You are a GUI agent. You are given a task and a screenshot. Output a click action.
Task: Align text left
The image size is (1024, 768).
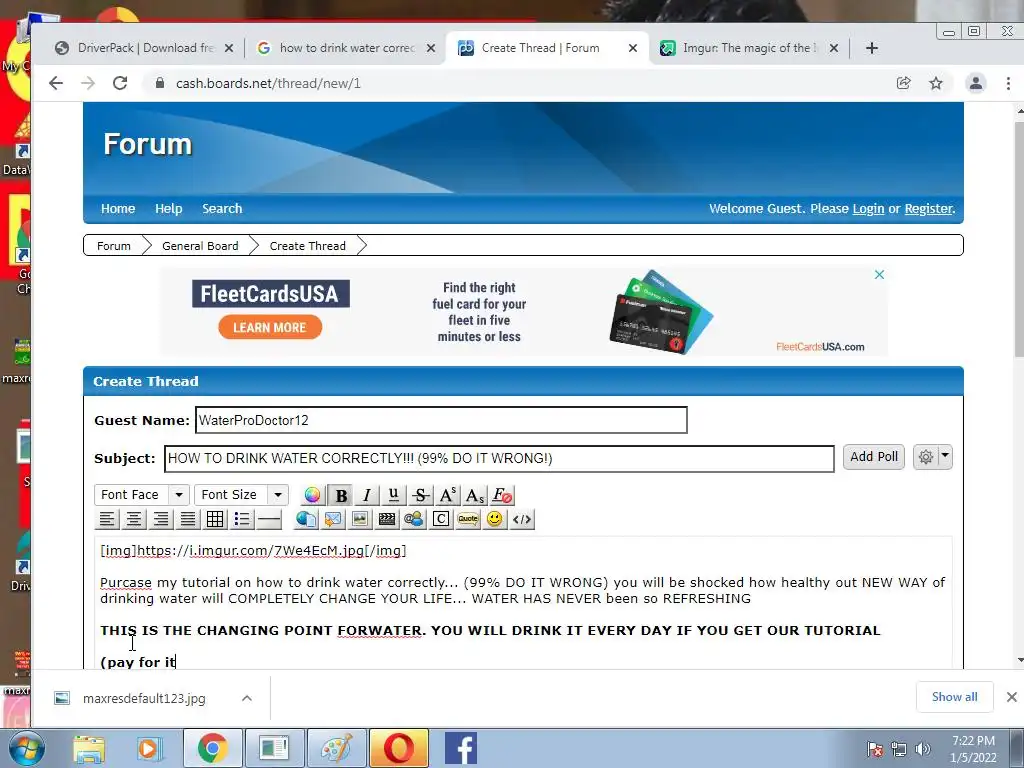(x=106, y=519)
